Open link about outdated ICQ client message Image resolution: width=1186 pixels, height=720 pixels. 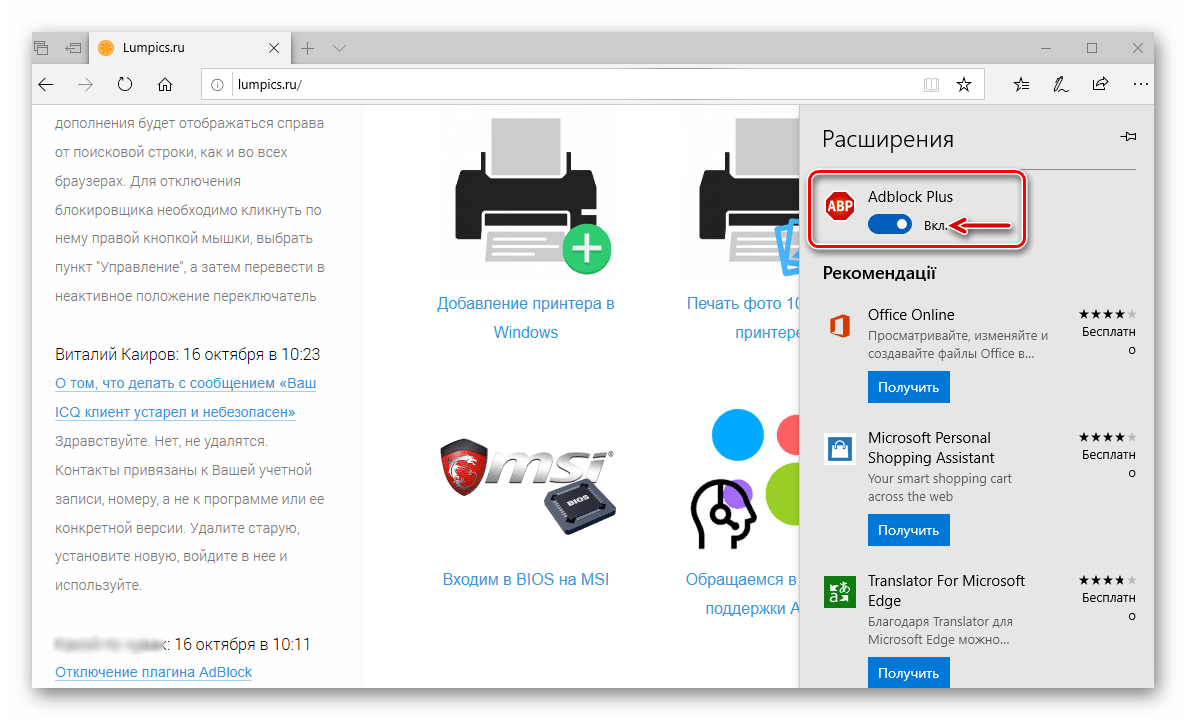tap(185, 398)
